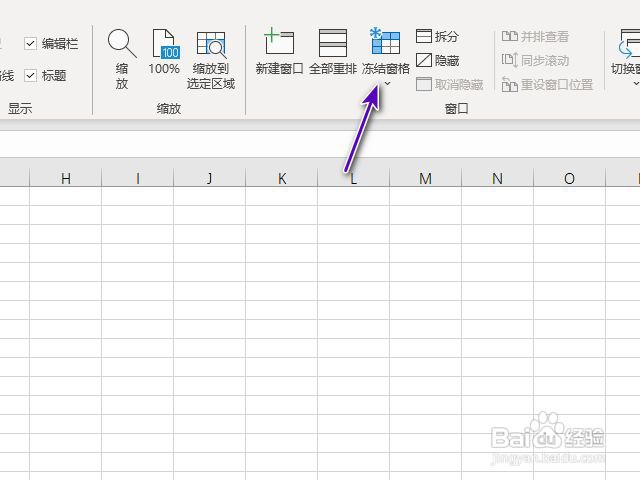Select column N header
This screenshot has height=480, width=640.
[497, 178]
